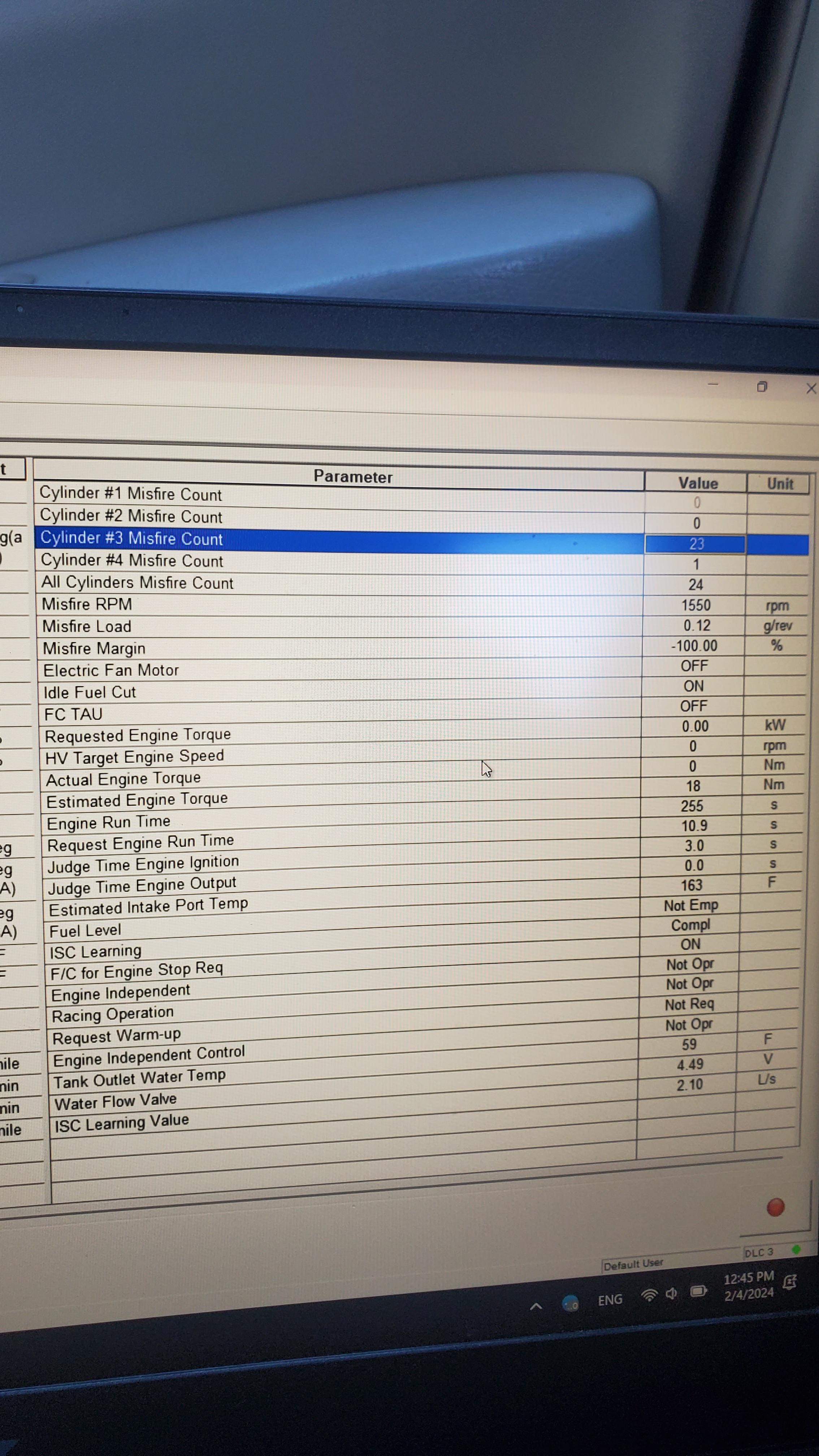Click the value 23 for Cylinder #3
Image resolution: width=819 pixels, height=1456 pixels.
pos(696,544)
